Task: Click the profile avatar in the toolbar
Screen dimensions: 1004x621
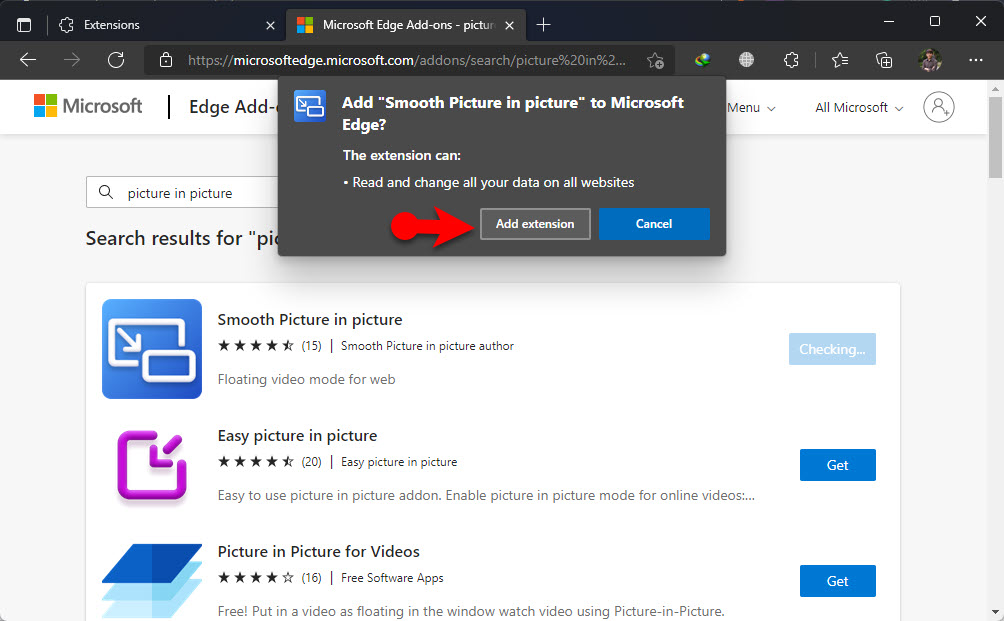Action: 930,60
